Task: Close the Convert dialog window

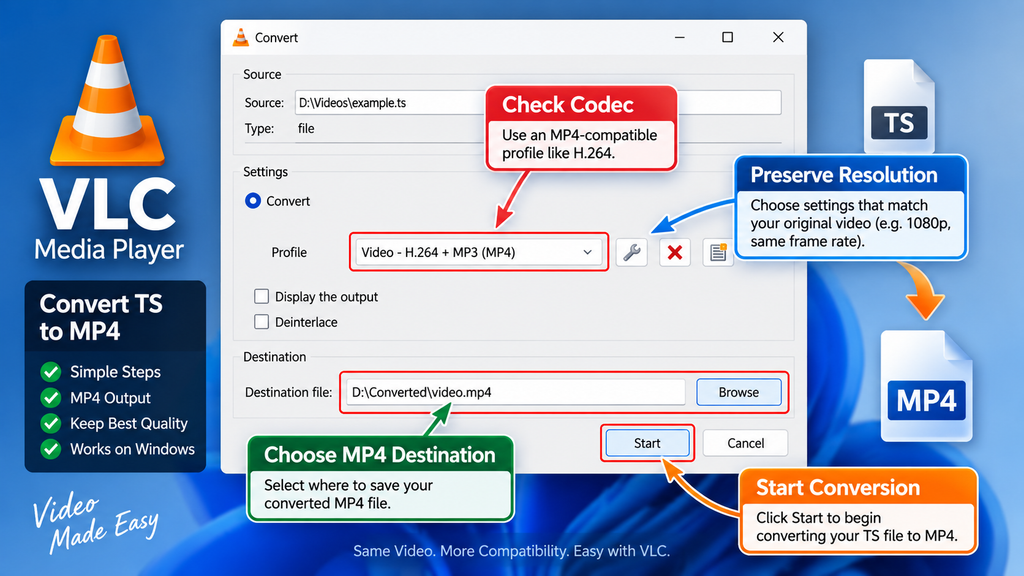Action: (778, 37)
